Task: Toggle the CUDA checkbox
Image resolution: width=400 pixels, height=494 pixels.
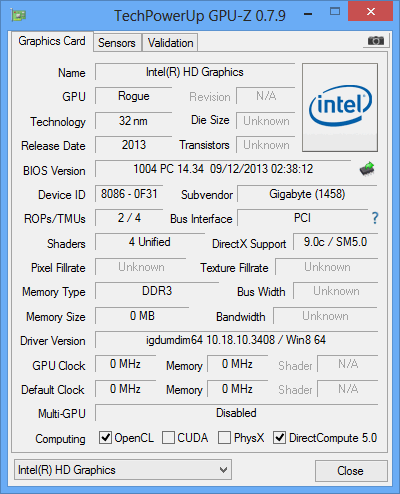Action: 168,438
